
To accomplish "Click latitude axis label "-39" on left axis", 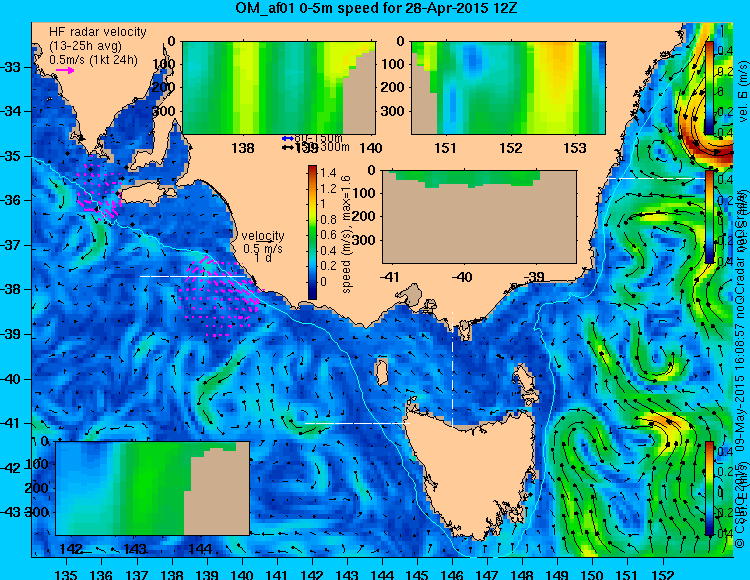I will [x=11, y=334].
